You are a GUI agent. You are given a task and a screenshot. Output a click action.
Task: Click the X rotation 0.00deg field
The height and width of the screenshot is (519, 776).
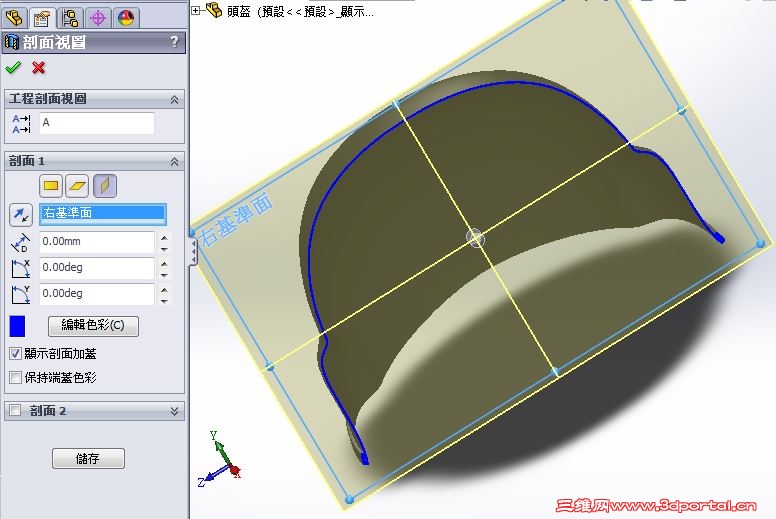point(97,267)
